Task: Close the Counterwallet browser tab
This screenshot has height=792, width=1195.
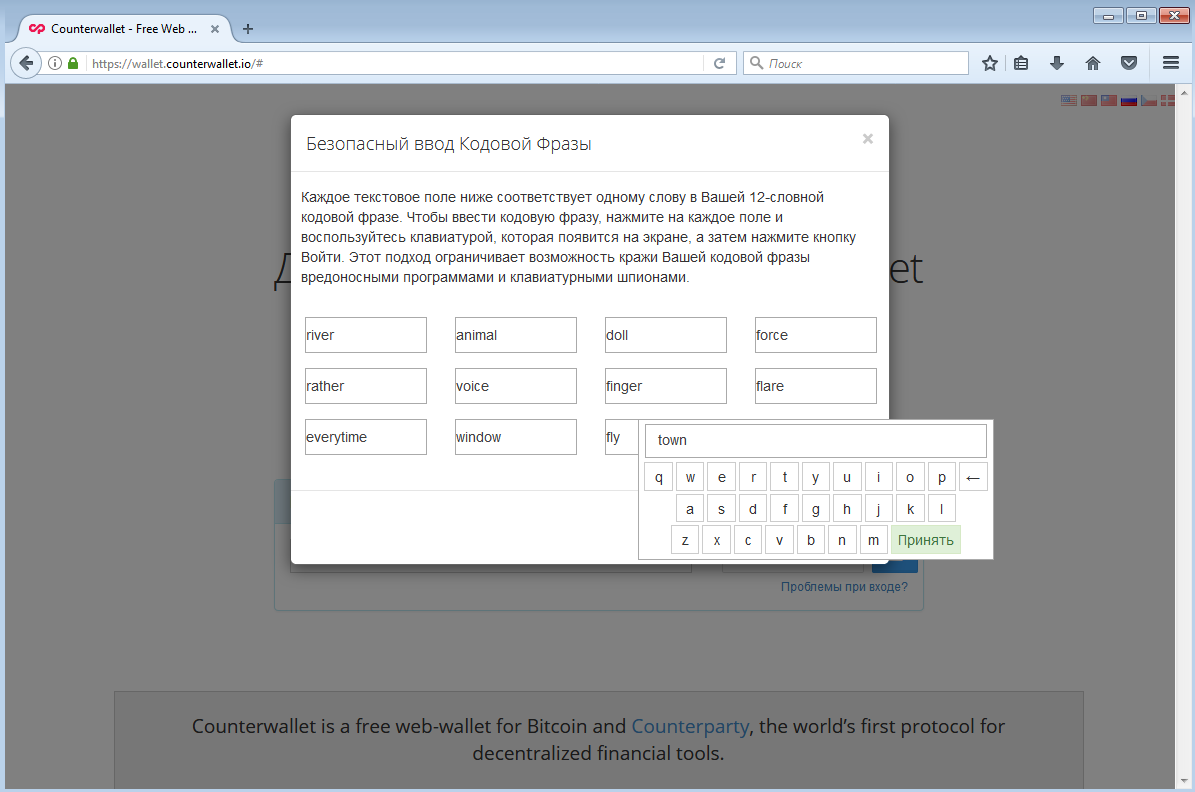Action: 215,29
